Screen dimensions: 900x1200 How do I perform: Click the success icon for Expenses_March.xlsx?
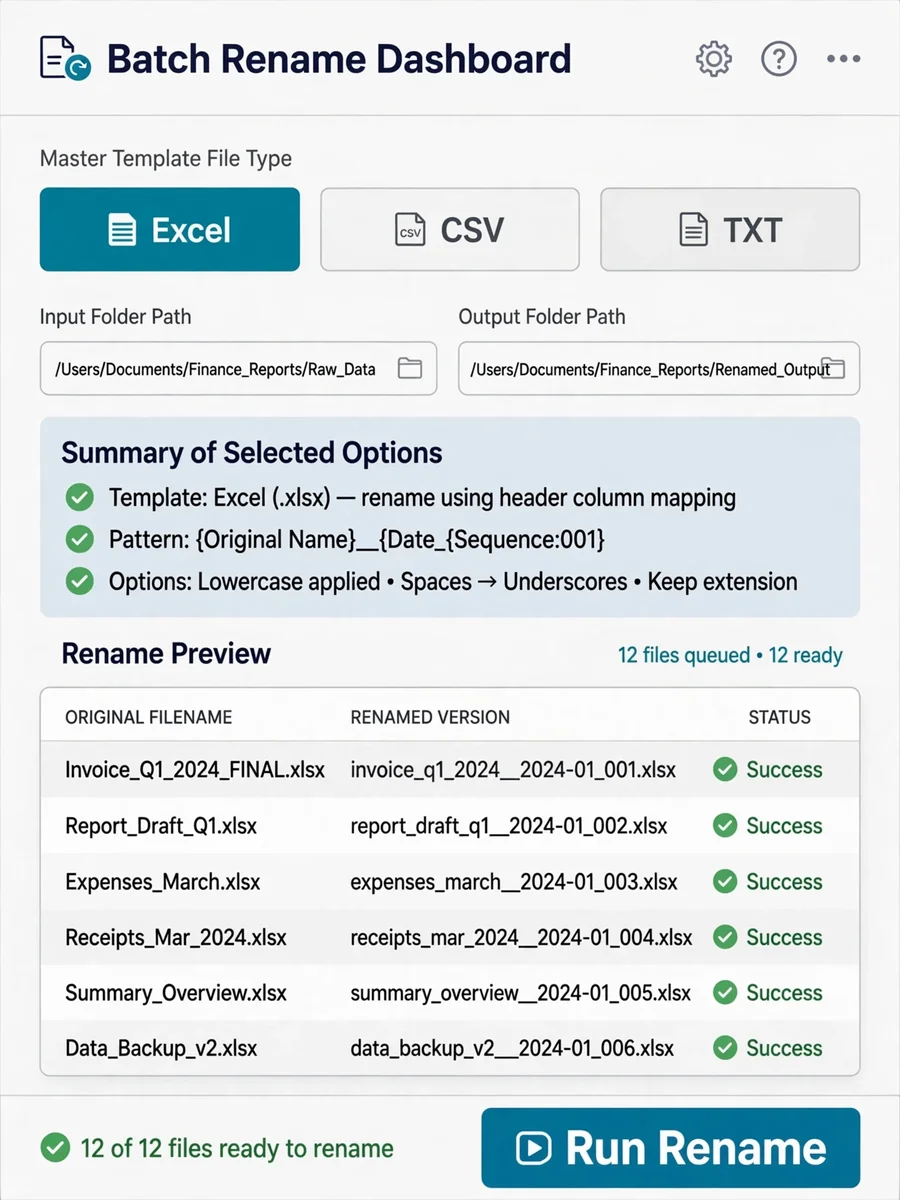coord(725,881)
